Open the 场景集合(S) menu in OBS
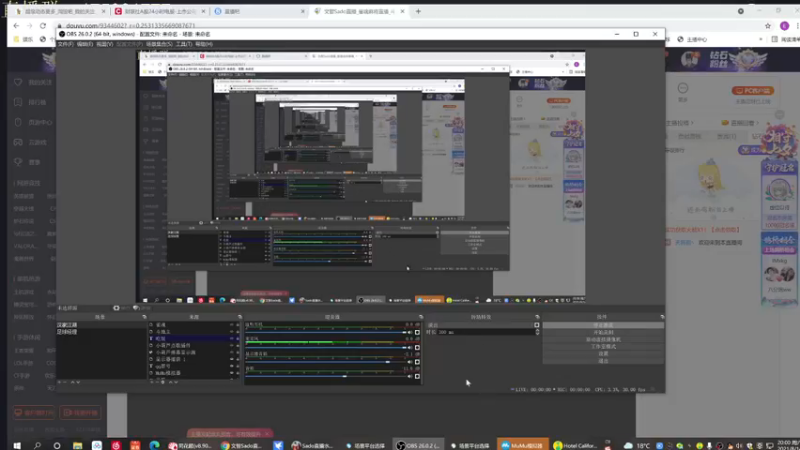Viewport: 800px width, 450px height. tap(159, 44)
